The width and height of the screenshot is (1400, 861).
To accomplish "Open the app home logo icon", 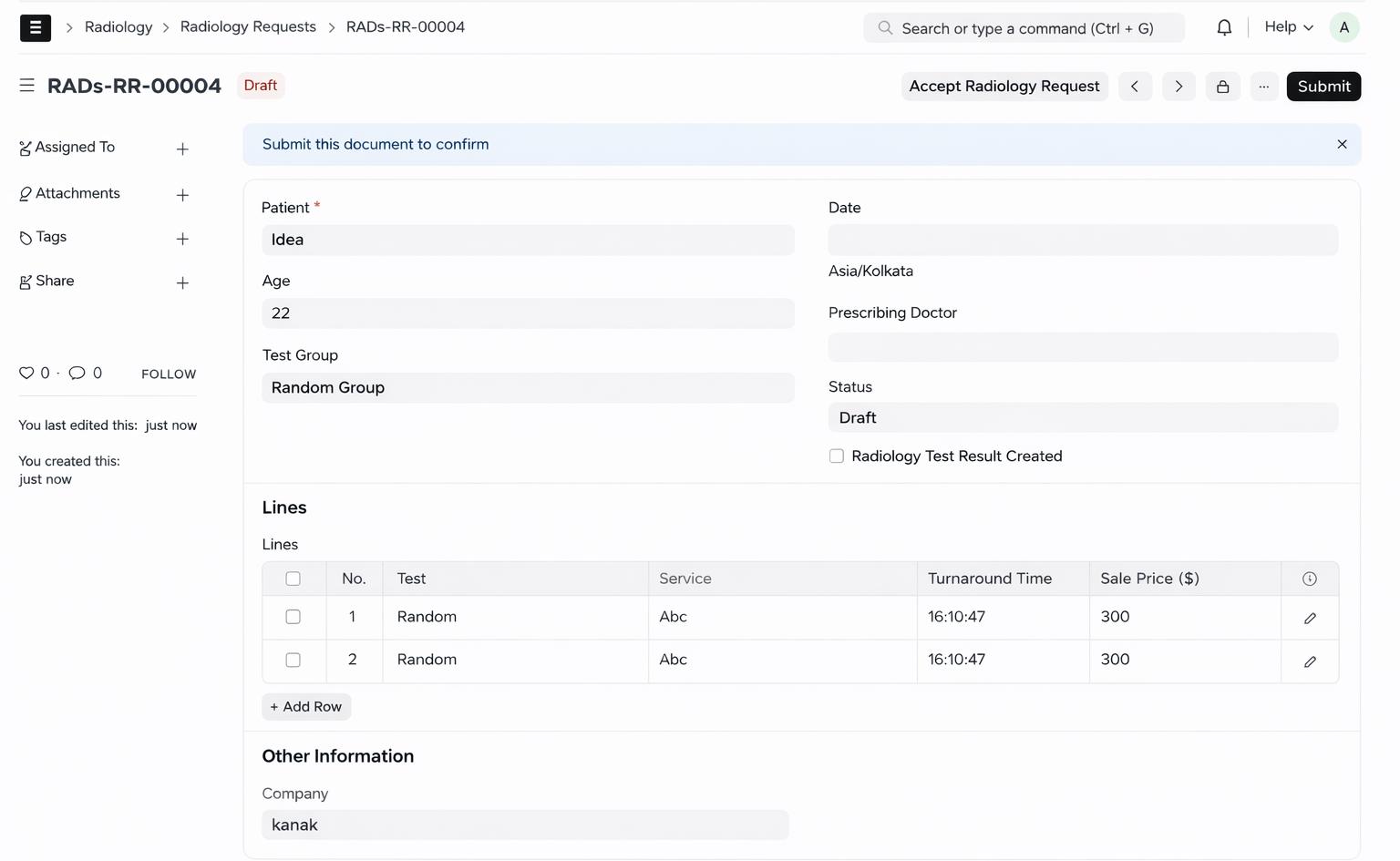I will pyautogui.click(x=36, y=27).
